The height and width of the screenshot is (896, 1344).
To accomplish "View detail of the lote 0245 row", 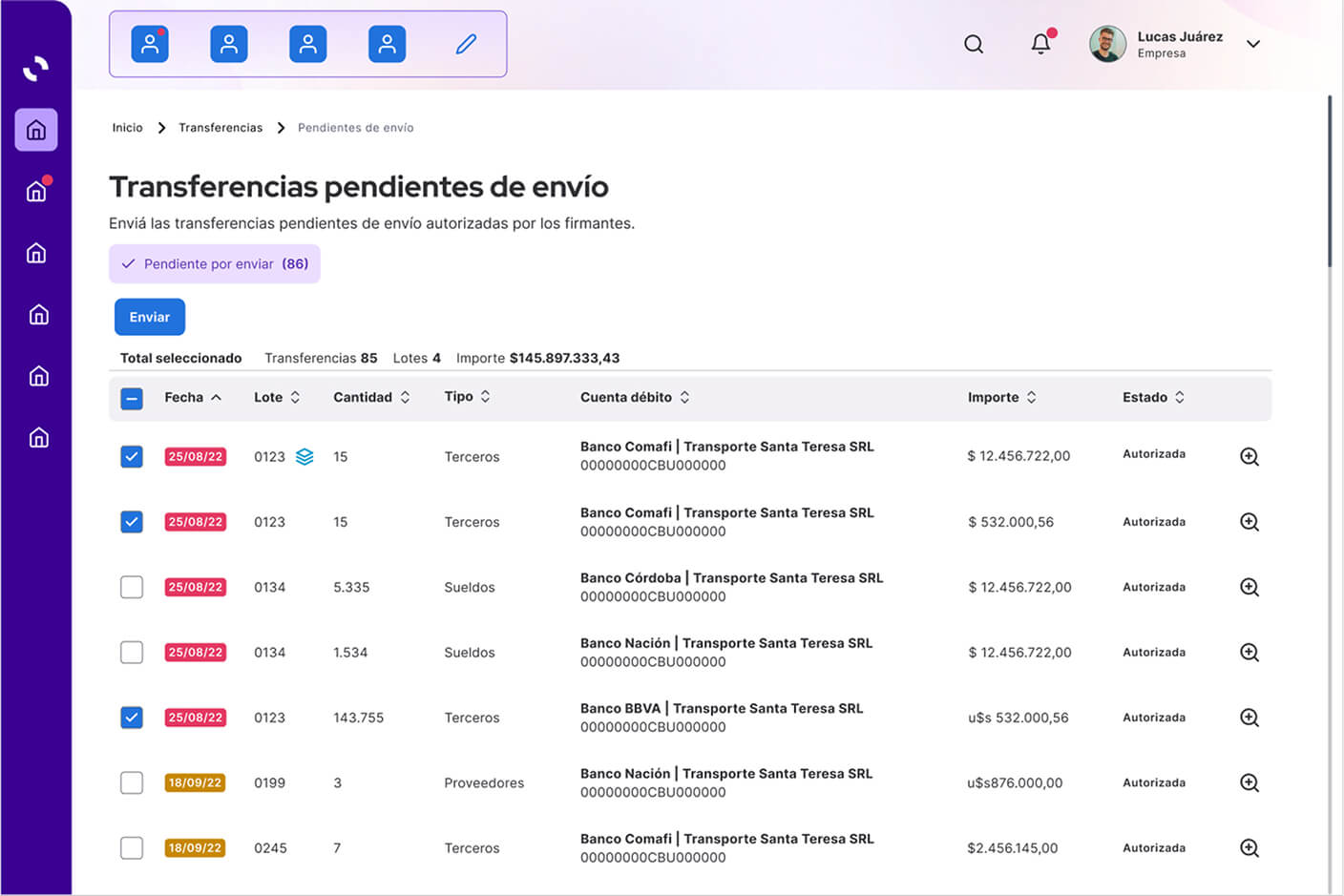I will click(1249, 847).
